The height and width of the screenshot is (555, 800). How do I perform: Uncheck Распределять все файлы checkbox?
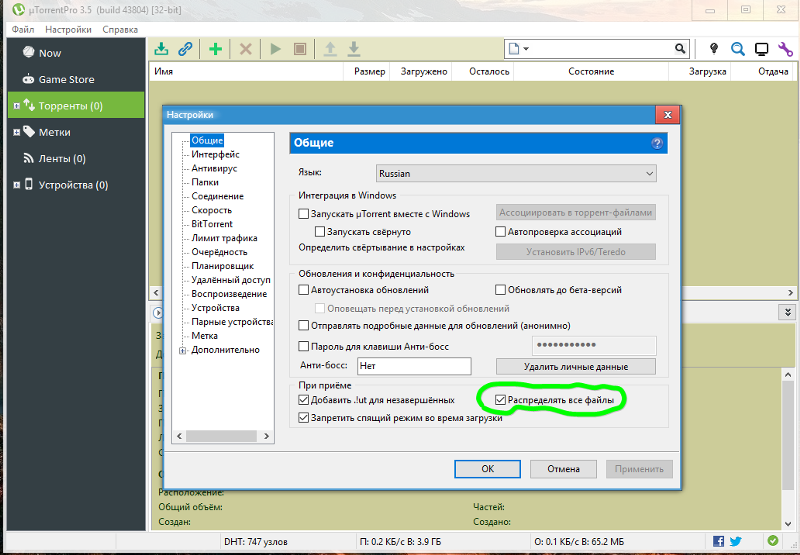[x=501, y=400]
